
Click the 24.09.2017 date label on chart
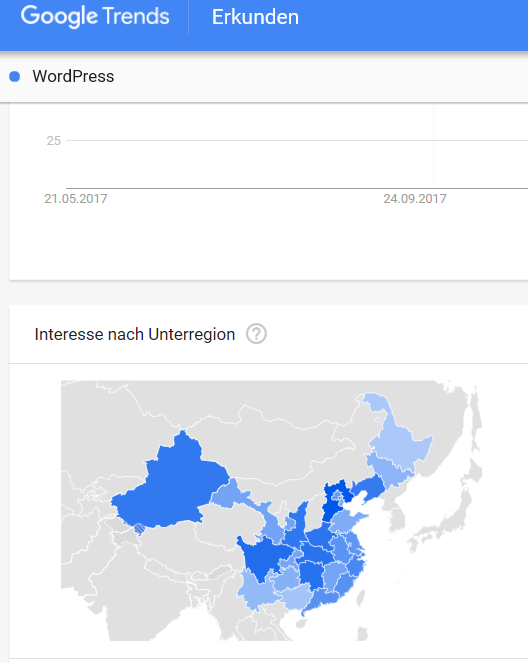[415, 199]
